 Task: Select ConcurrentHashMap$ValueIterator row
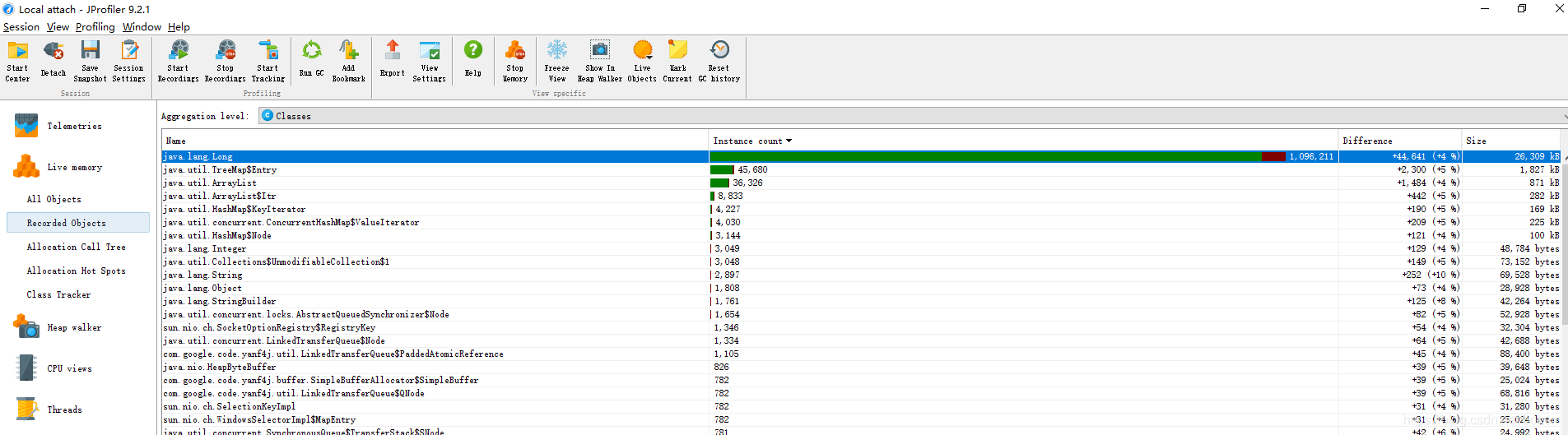(861, 222)
